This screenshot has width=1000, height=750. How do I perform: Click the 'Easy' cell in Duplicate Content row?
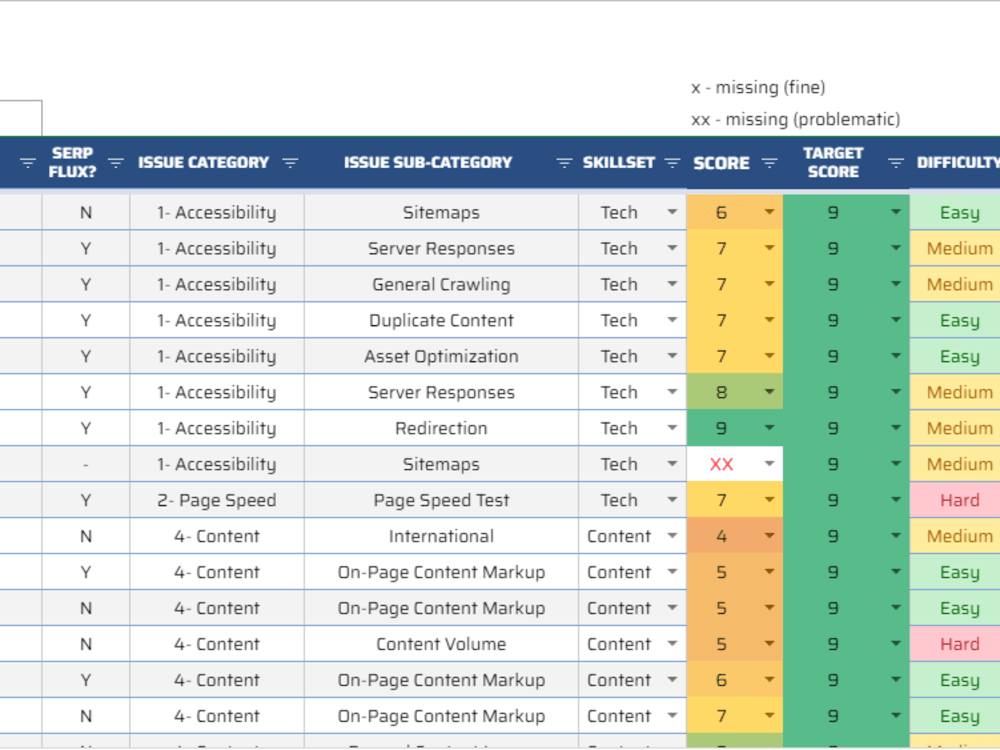coord(955,320)
